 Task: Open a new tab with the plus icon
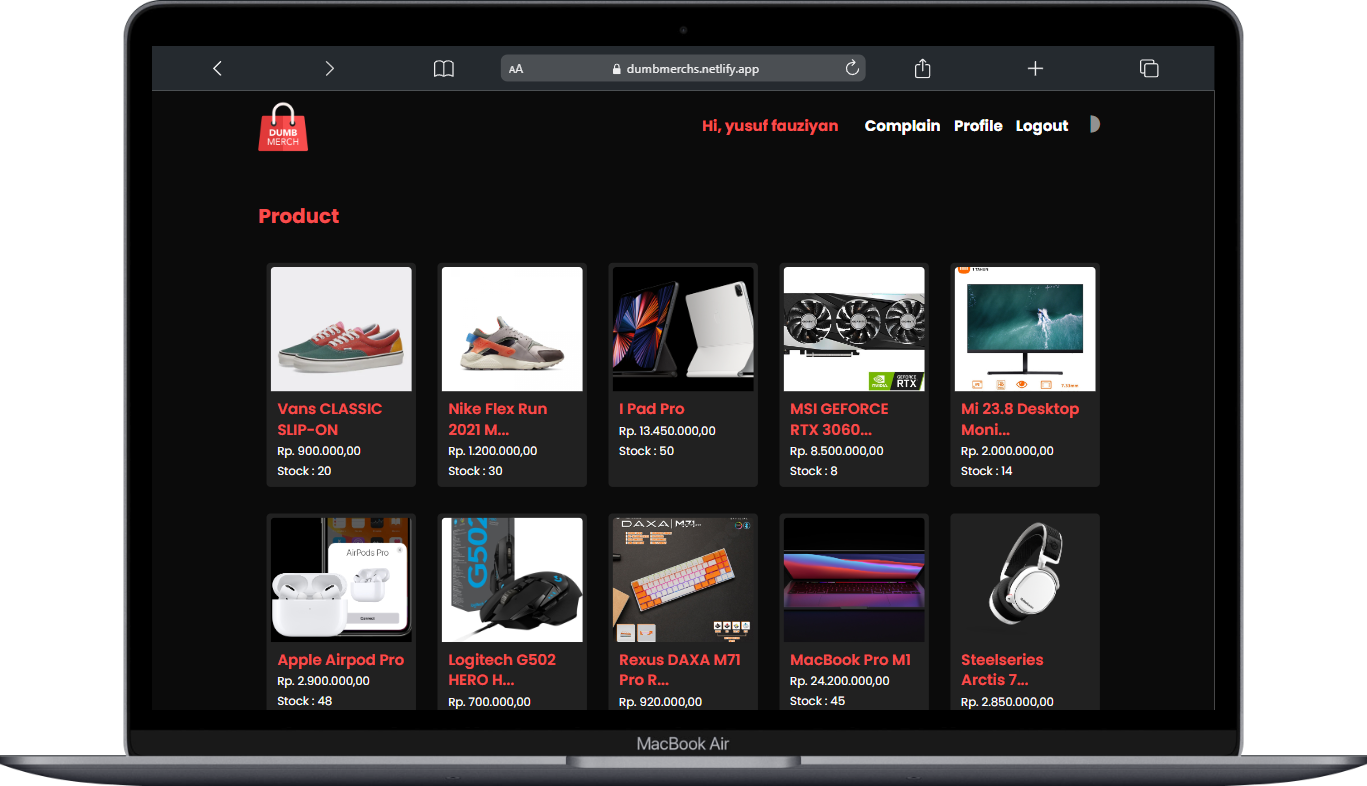click(1035, 69)
